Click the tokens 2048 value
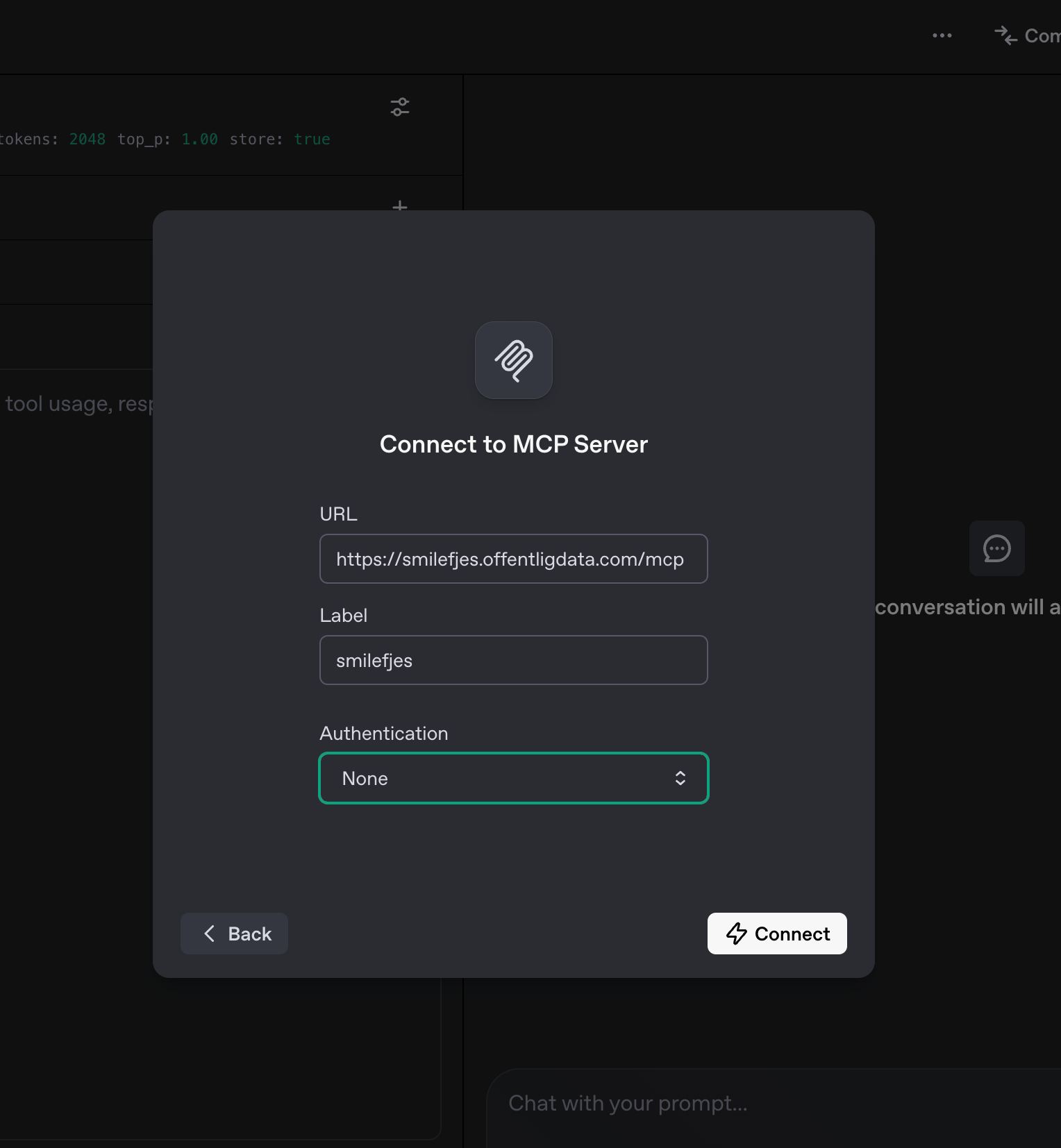Image resolution: width=1061 pixels, height=1148 pixels. (x=87, y=140)
